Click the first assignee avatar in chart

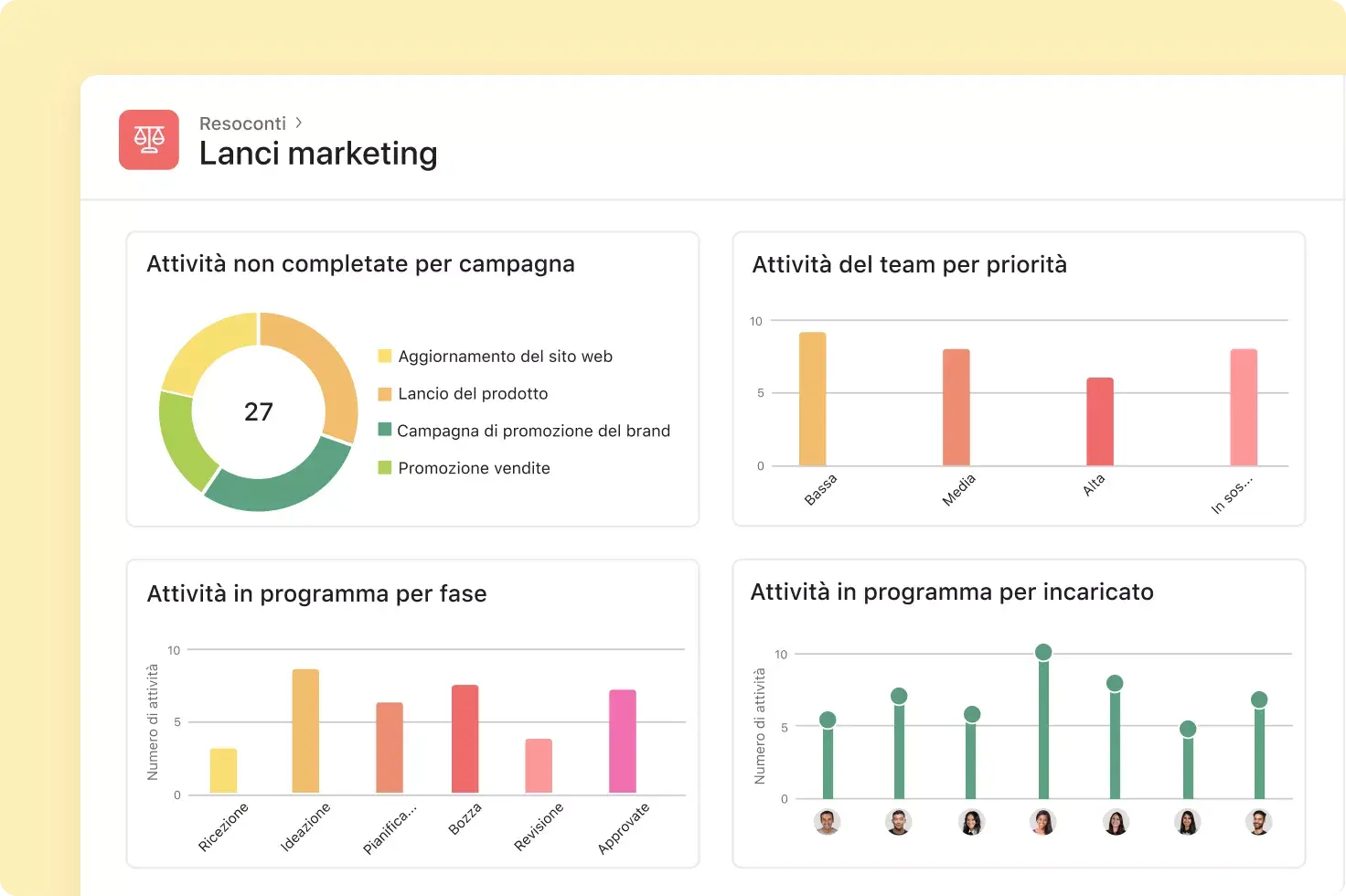(827, 822)
